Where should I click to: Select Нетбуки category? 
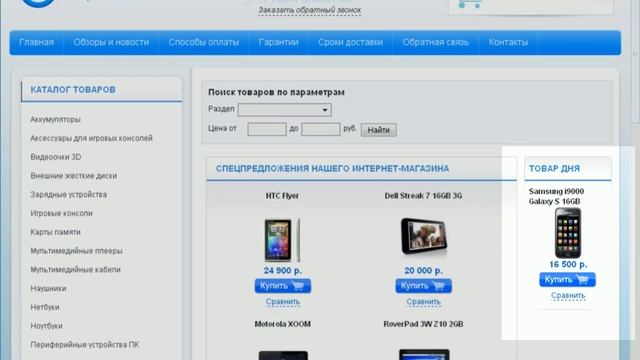45,307
